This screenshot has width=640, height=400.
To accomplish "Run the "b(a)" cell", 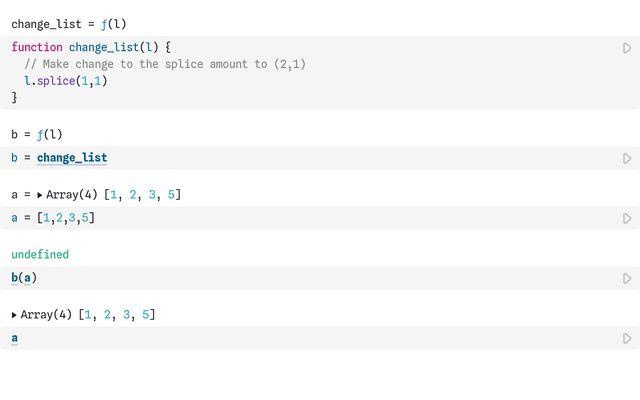I will point(627,278).
